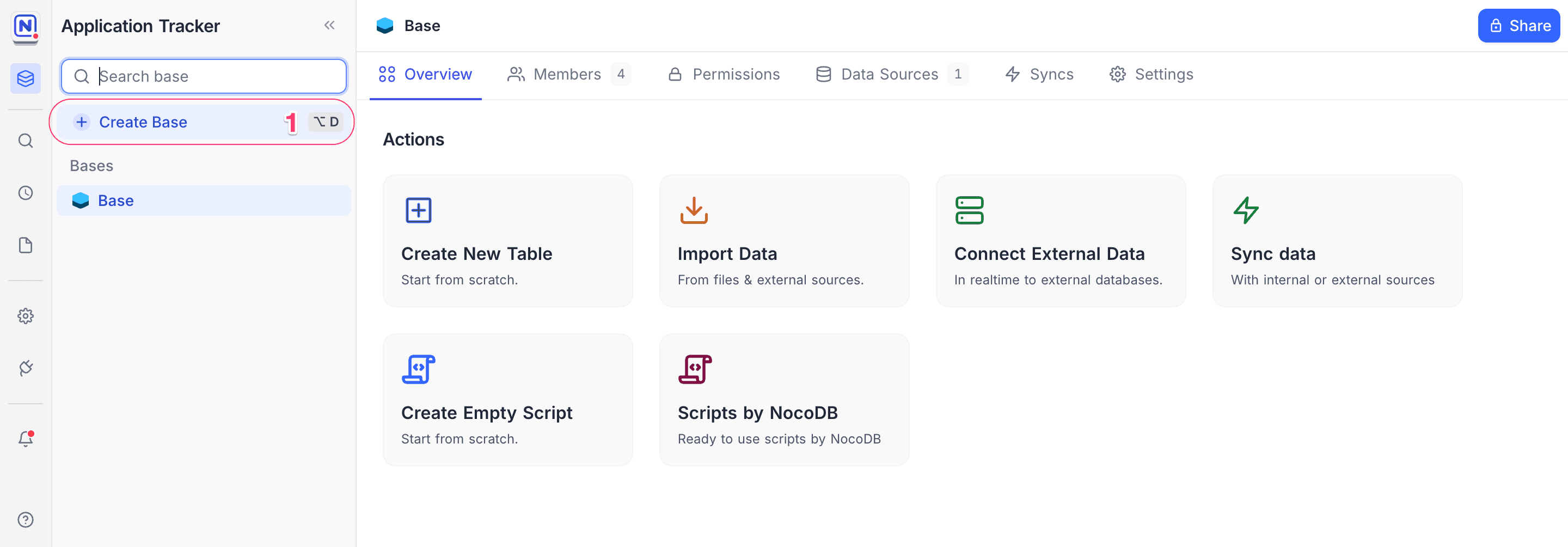Click the plug integrations icon
Viewport: 1568px width, 547px height.
[x=26, y=368]
